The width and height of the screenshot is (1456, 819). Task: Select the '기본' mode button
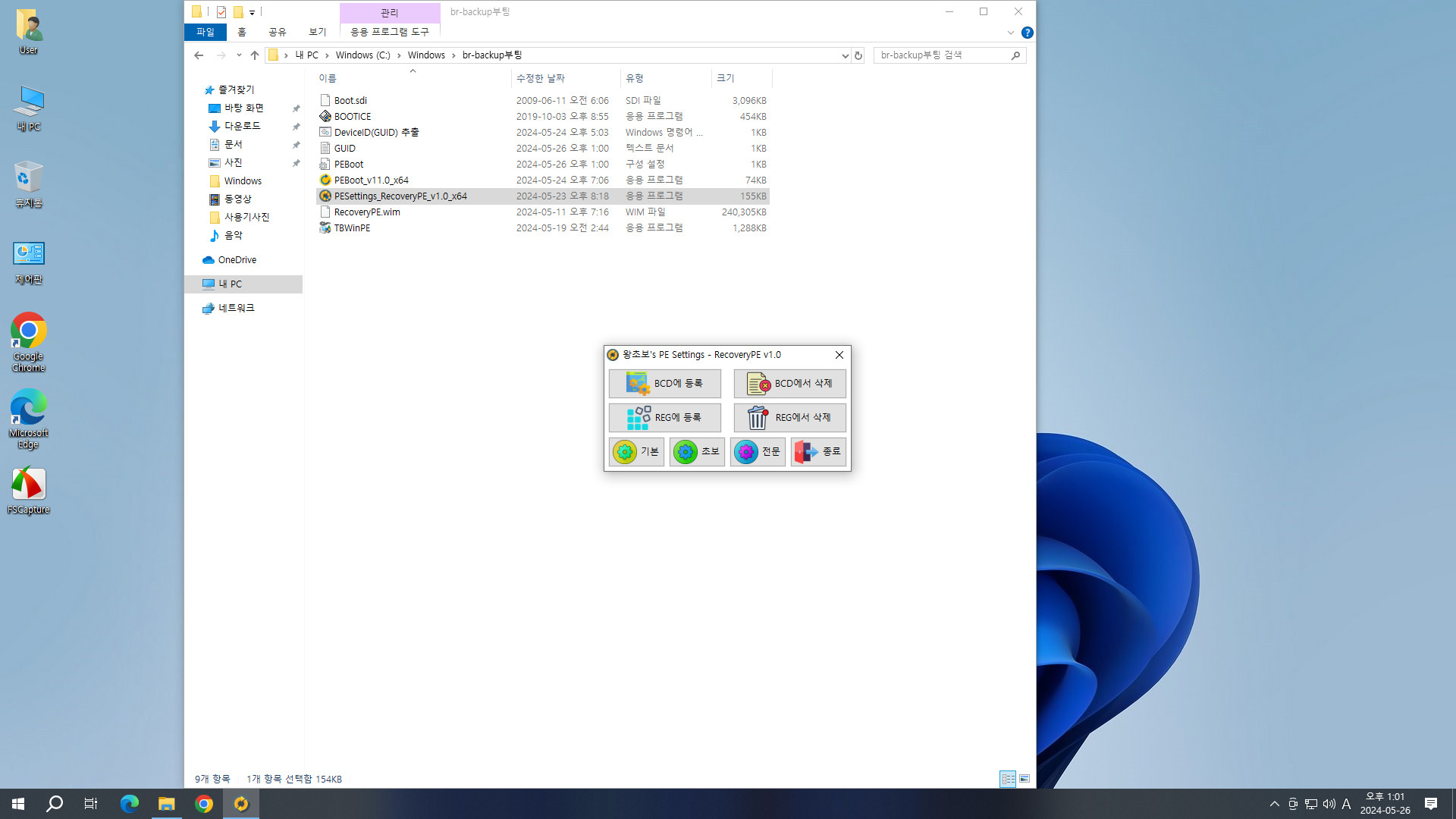[636, 452]
